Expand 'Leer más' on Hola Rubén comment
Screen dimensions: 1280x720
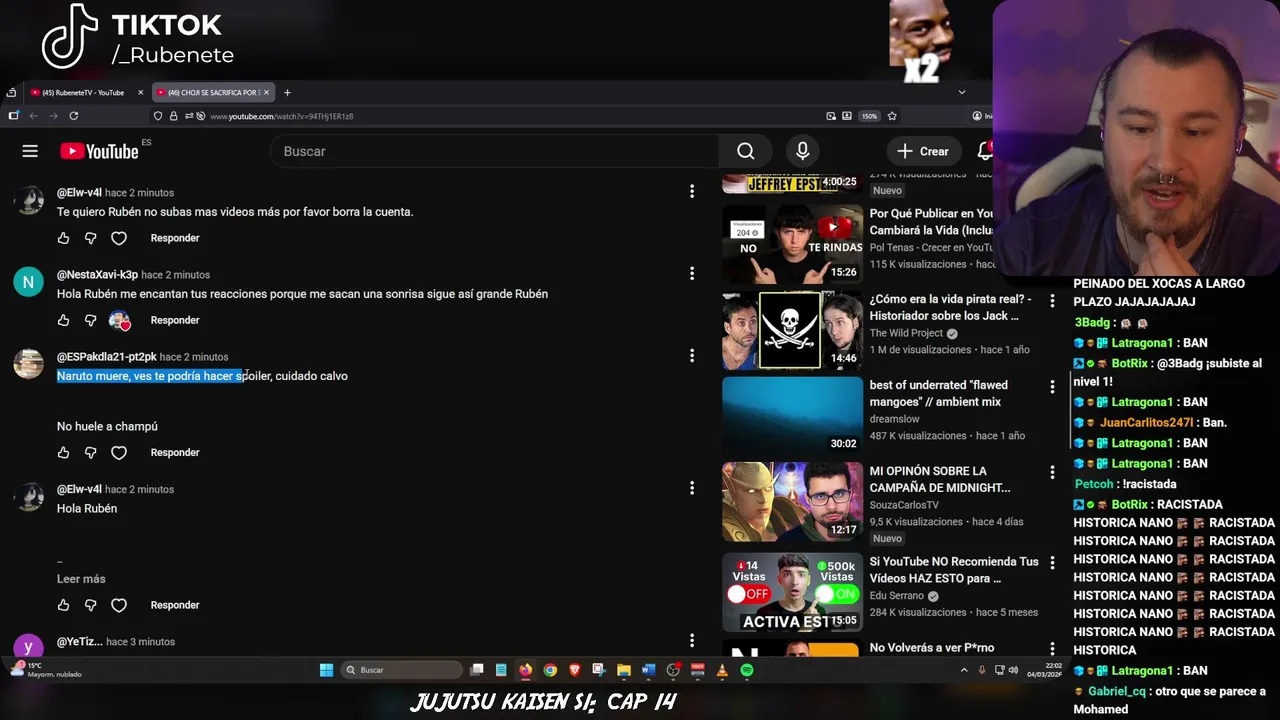81,579
